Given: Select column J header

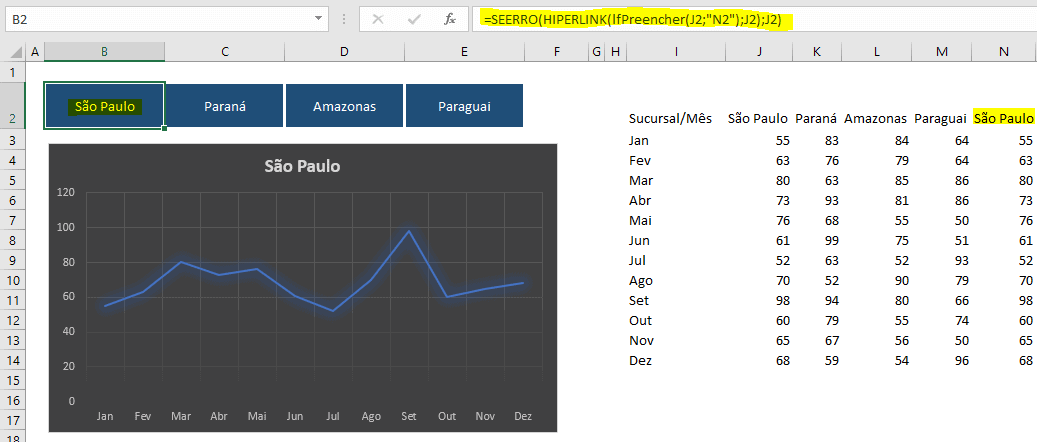Looking at the screenshot, I should tap(759, 52).
